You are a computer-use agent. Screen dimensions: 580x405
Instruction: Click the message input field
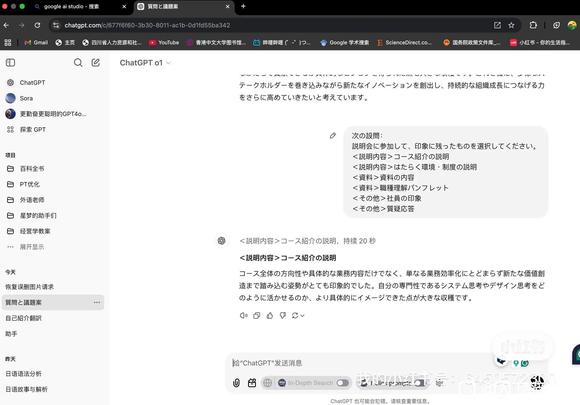pyautogui.click(x=362, y=363)
